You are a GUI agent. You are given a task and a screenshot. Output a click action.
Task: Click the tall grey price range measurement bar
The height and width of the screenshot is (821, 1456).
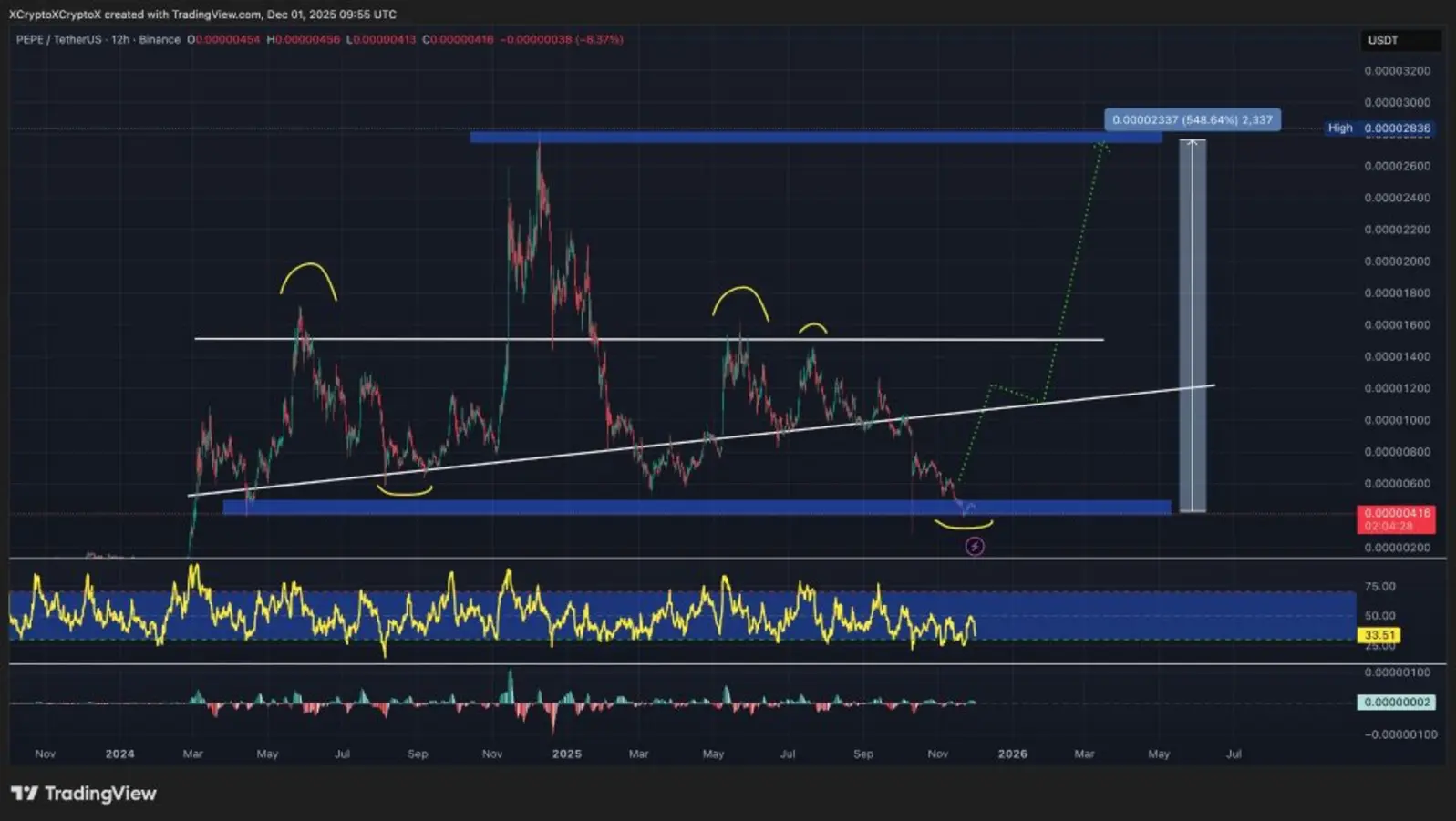1193,328
